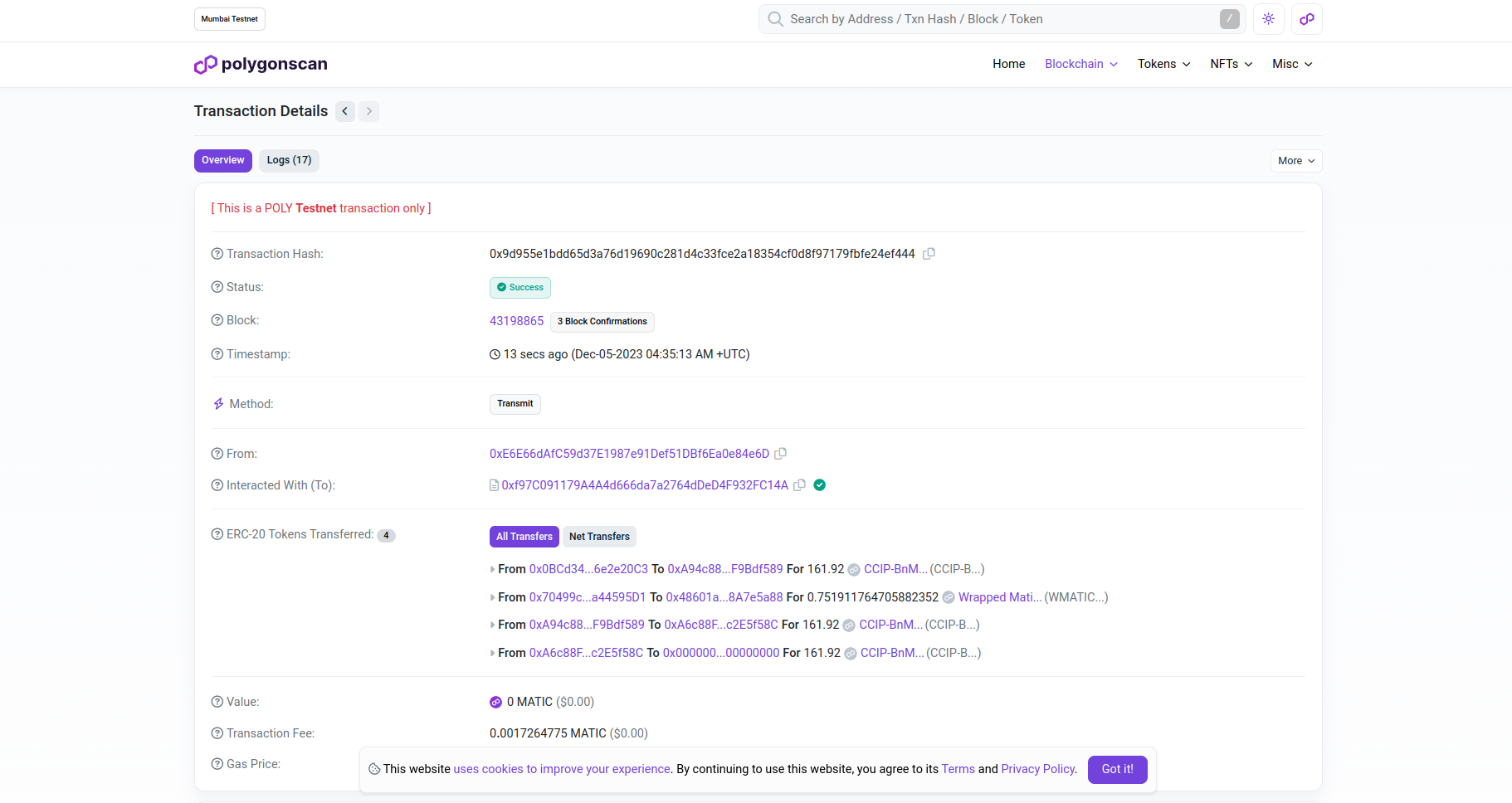Click the Transmit method badge

(x=515, y=404)
